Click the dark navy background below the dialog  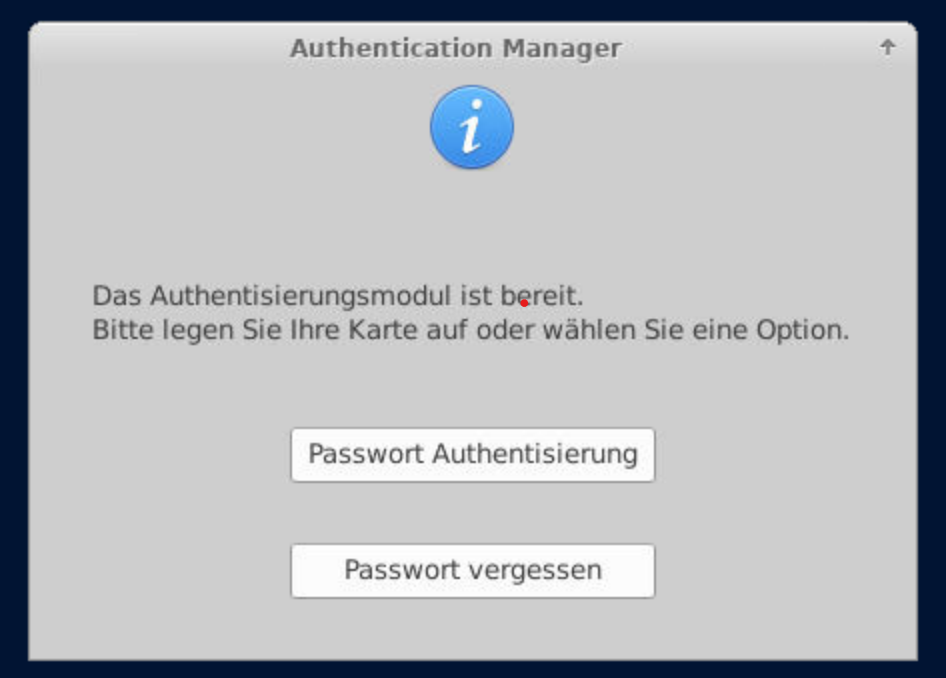click(472, 670)
